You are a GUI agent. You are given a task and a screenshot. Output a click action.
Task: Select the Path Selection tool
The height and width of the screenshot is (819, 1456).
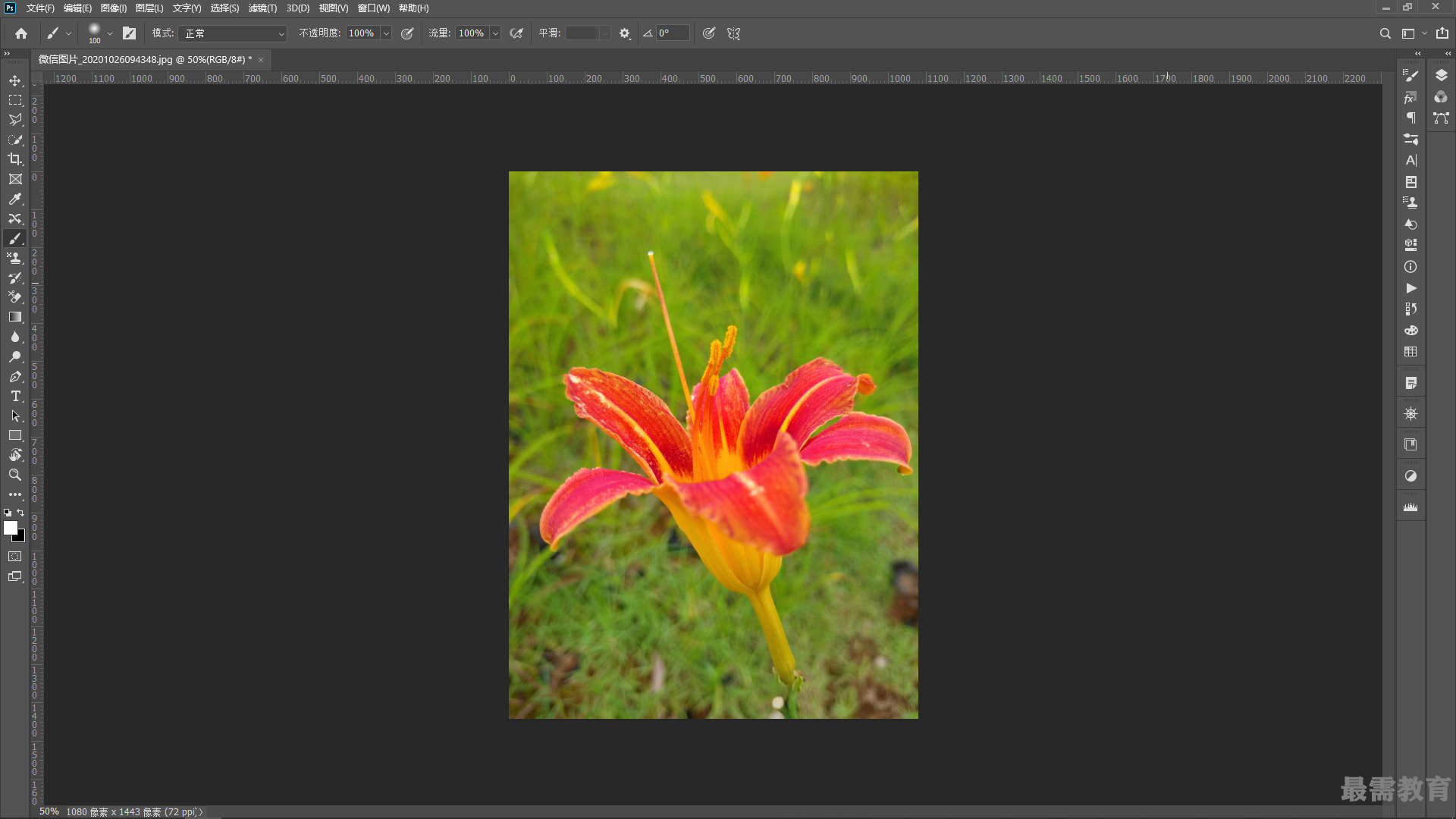coord(15,416)
